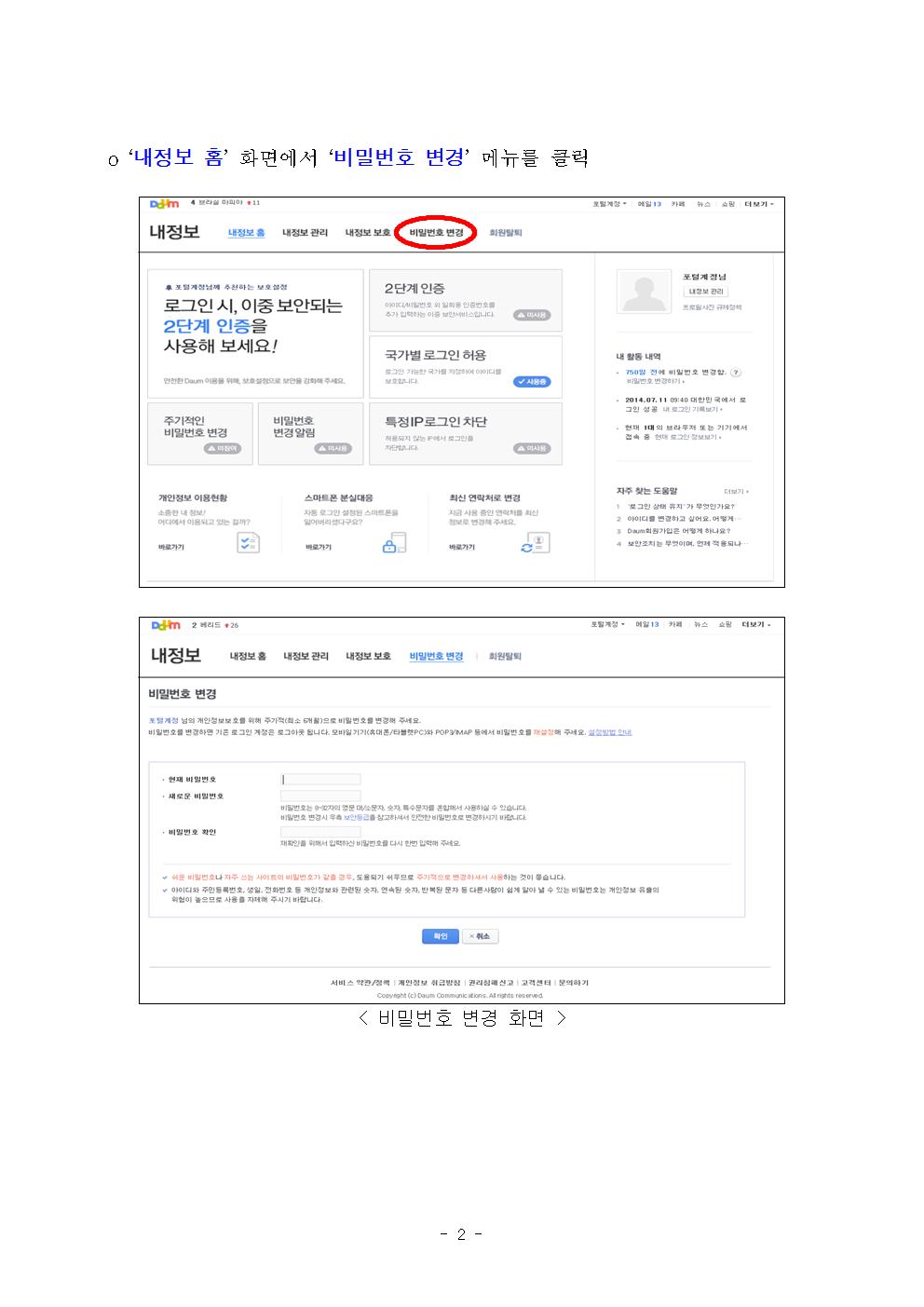Toggle the 2단계 인증 미사용 switch
The width and height of the screenshot is (924, 1307).
532,315
